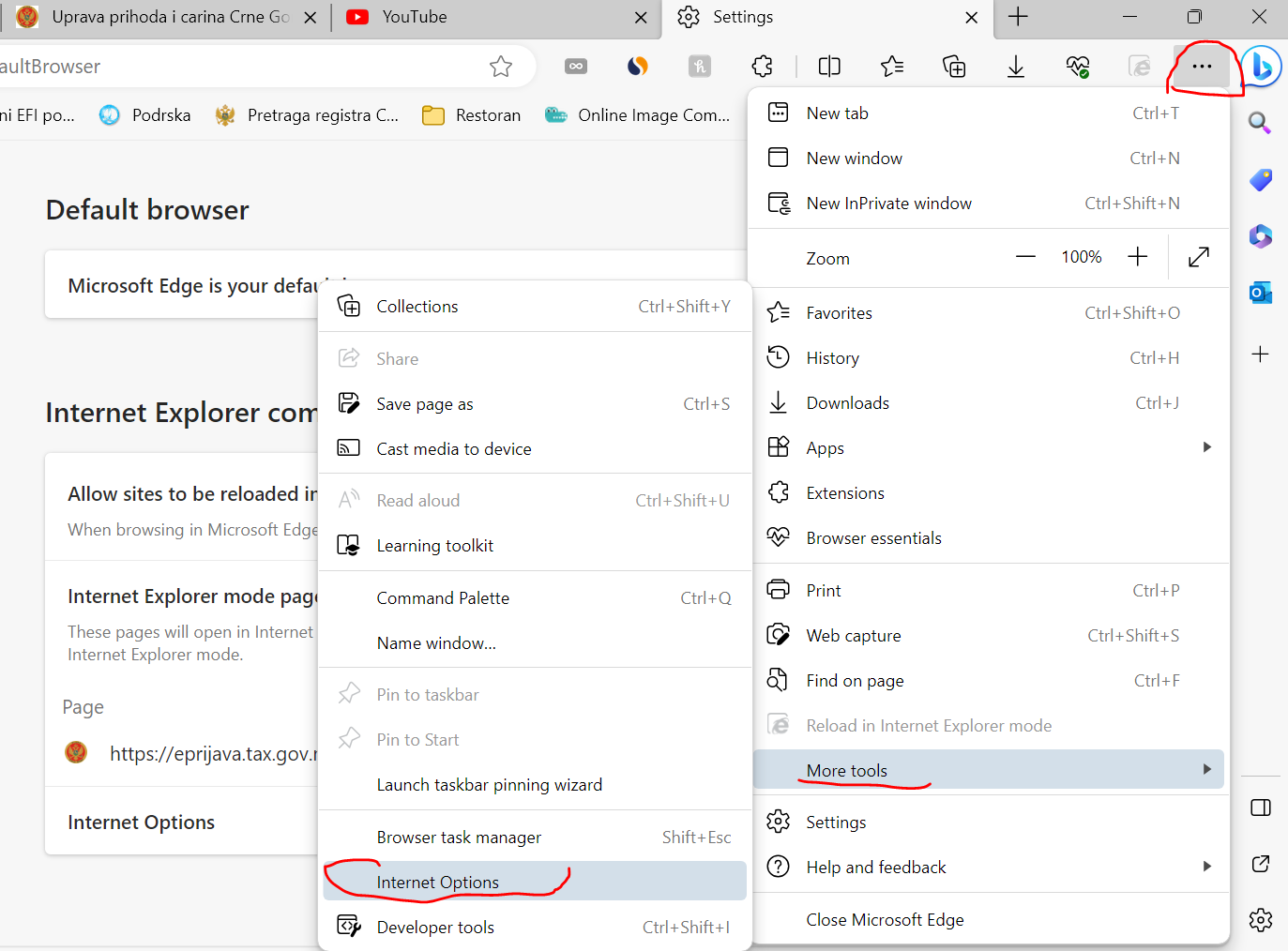Image resolution: width=1288 pixels, height=951 pixels.
Task: Open sidebar settings gear icon at bottom
Action: coord(1261,920)
